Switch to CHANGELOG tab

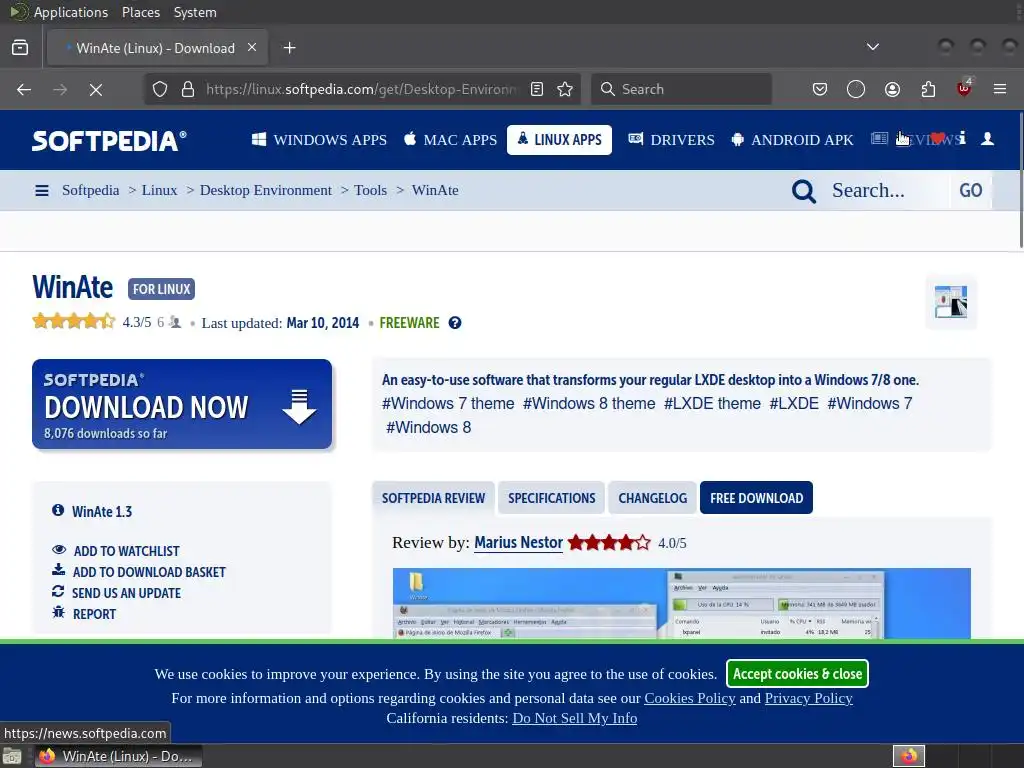tap(652, 498)
